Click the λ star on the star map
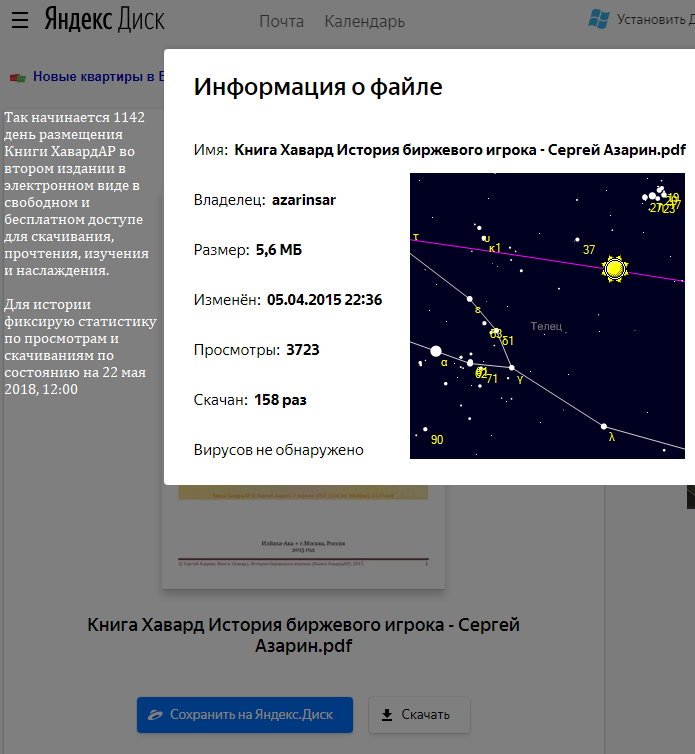The width and height of the screenshot is (695, 754). [x=604, y=428]
